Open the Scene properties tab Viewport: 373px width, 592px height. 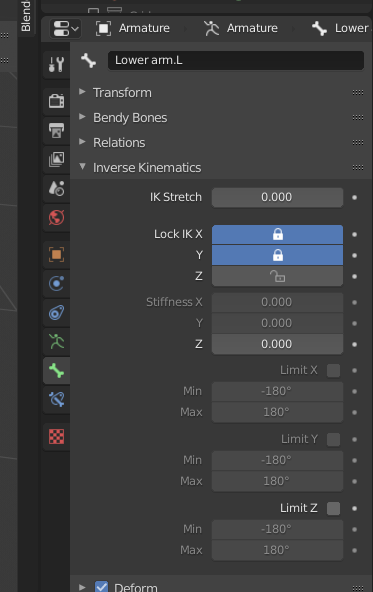pyautogui.click(x=56, y=188)
